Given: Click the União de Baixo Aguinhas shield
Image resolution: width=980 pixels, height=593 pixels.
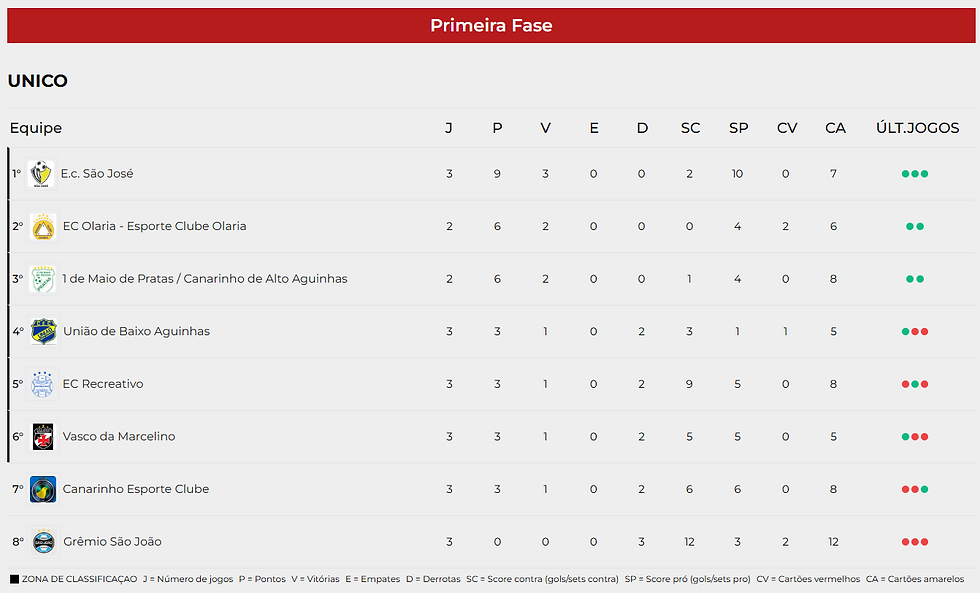Looking at the screenshot, I should [x=43, y=331].
